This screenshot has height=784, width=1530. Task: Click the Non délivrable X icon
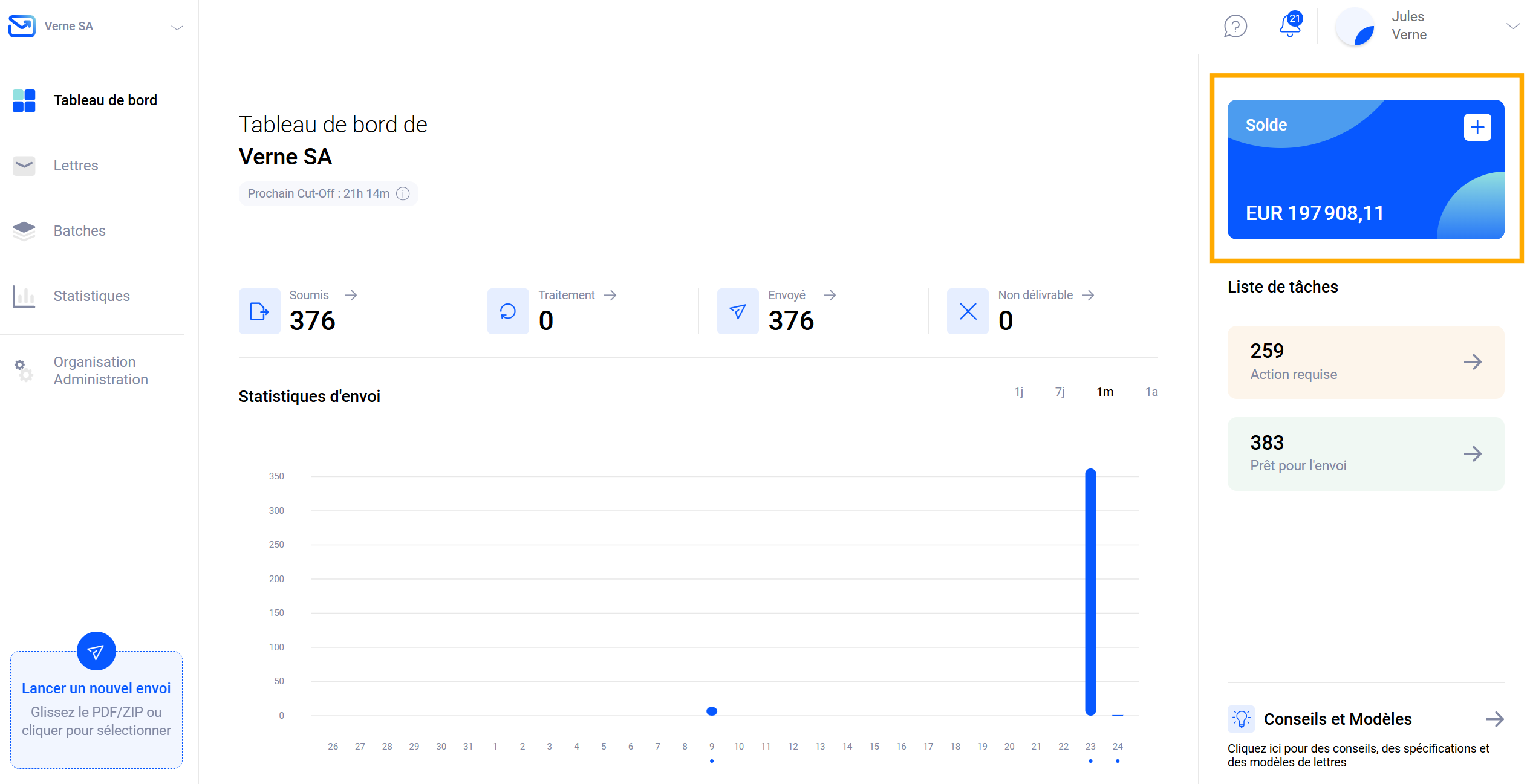[968, 311]
